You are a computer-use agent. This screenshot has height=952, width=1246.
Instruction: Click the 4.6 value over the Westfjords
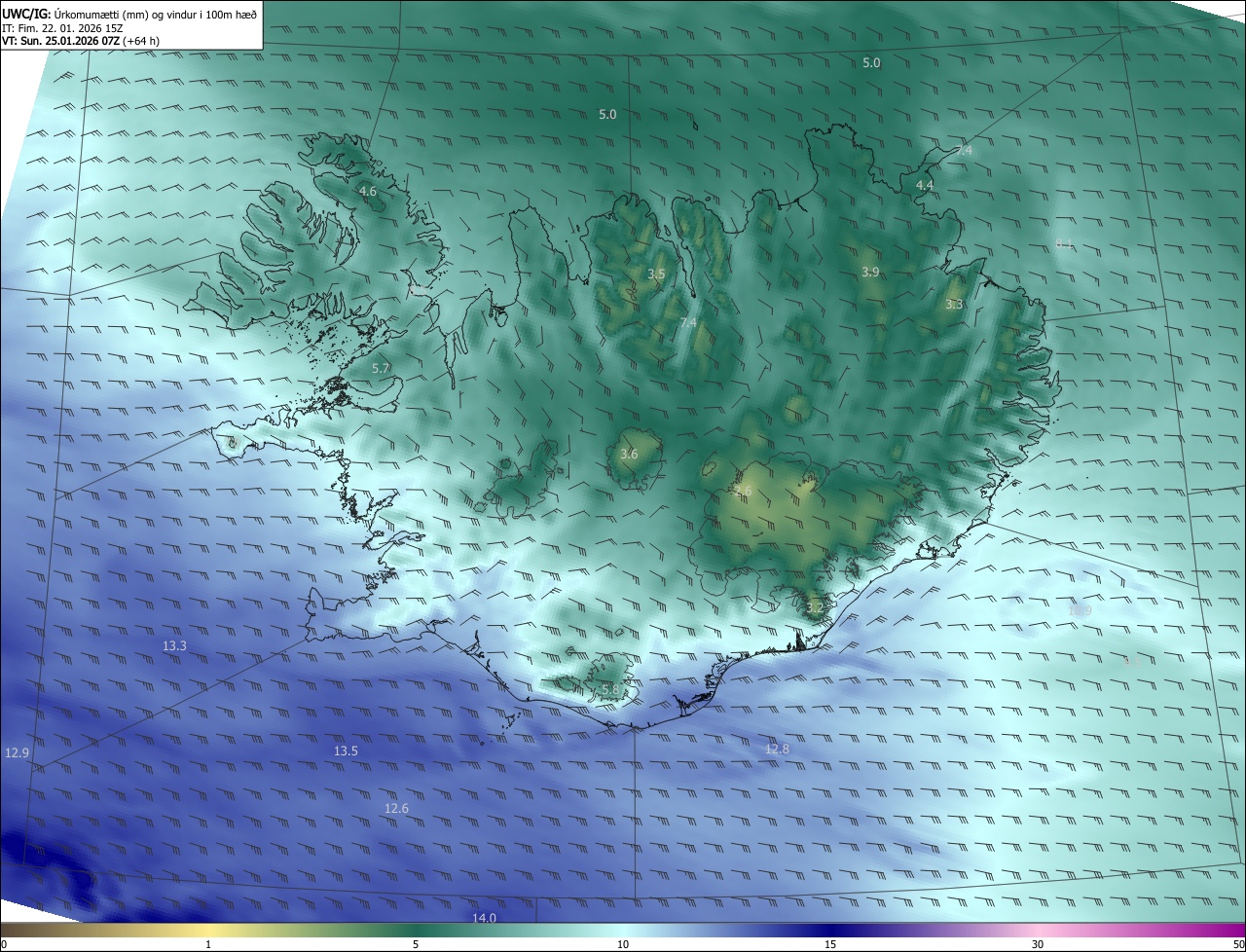[367, 192]
